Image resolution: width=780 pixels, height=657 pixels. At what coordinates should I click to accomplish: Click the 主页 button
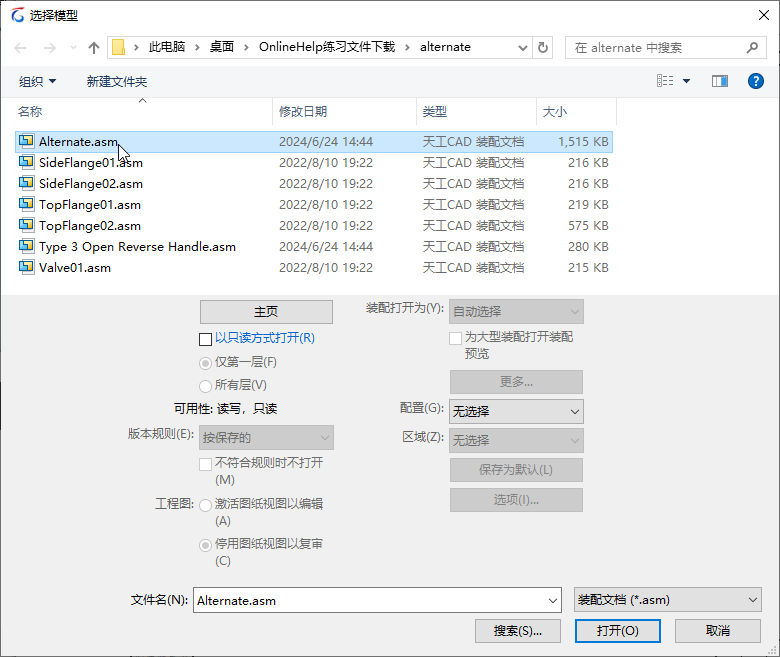pyautogui.click(x=266, y=312)
